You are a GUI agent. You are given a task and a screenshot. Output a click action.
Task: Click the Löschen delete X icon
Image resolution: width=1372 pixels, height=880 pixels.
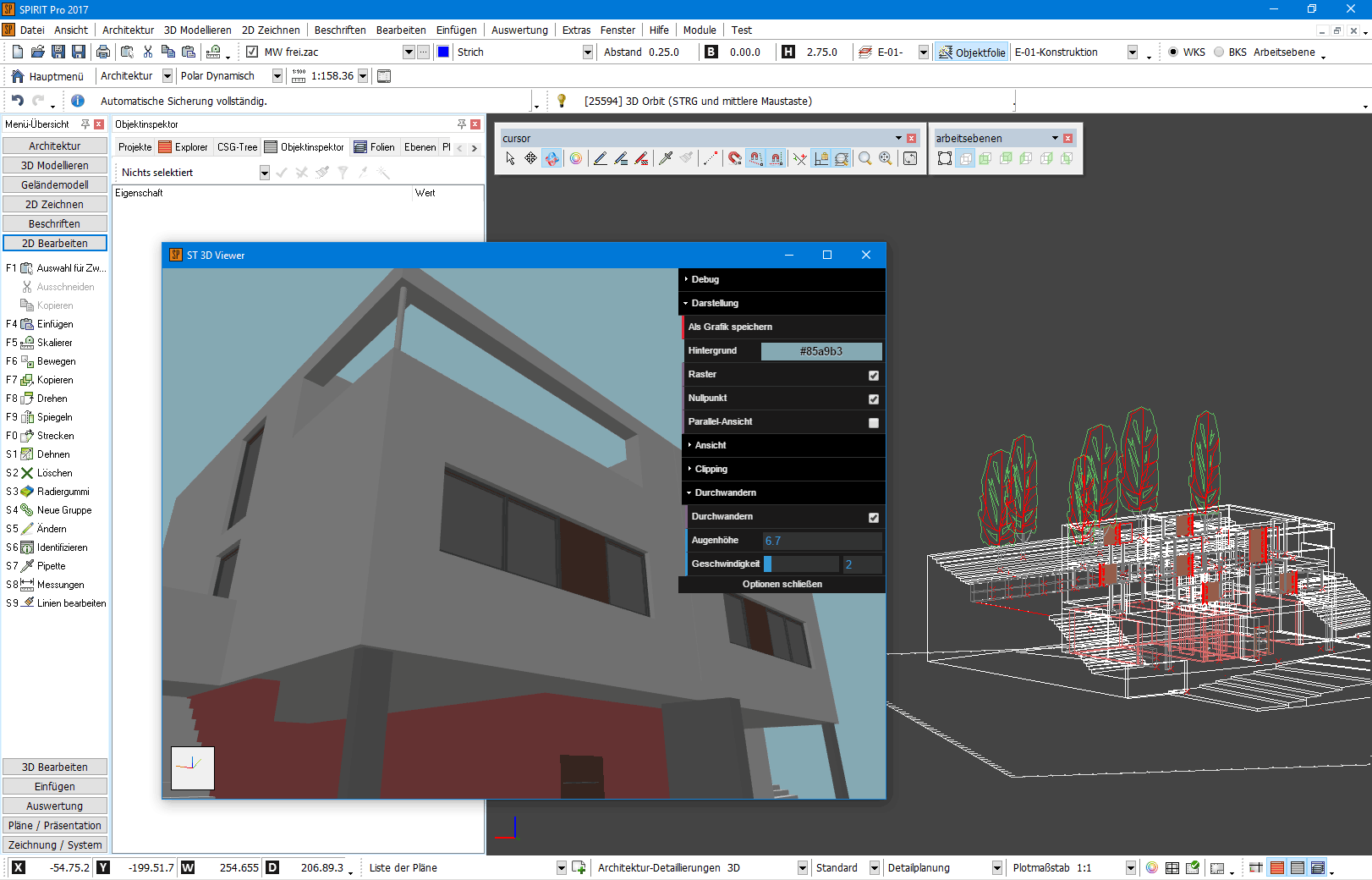[27, 473]
